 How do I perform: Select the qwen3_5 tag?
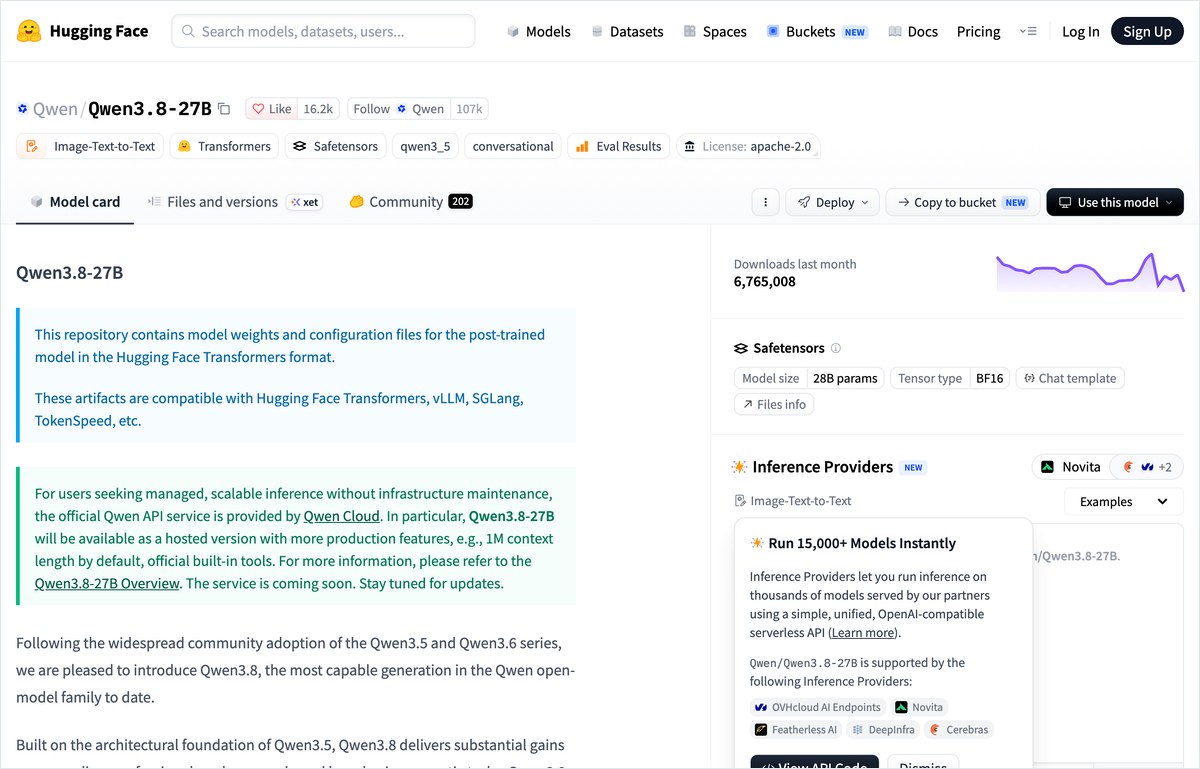pos(425,146)
